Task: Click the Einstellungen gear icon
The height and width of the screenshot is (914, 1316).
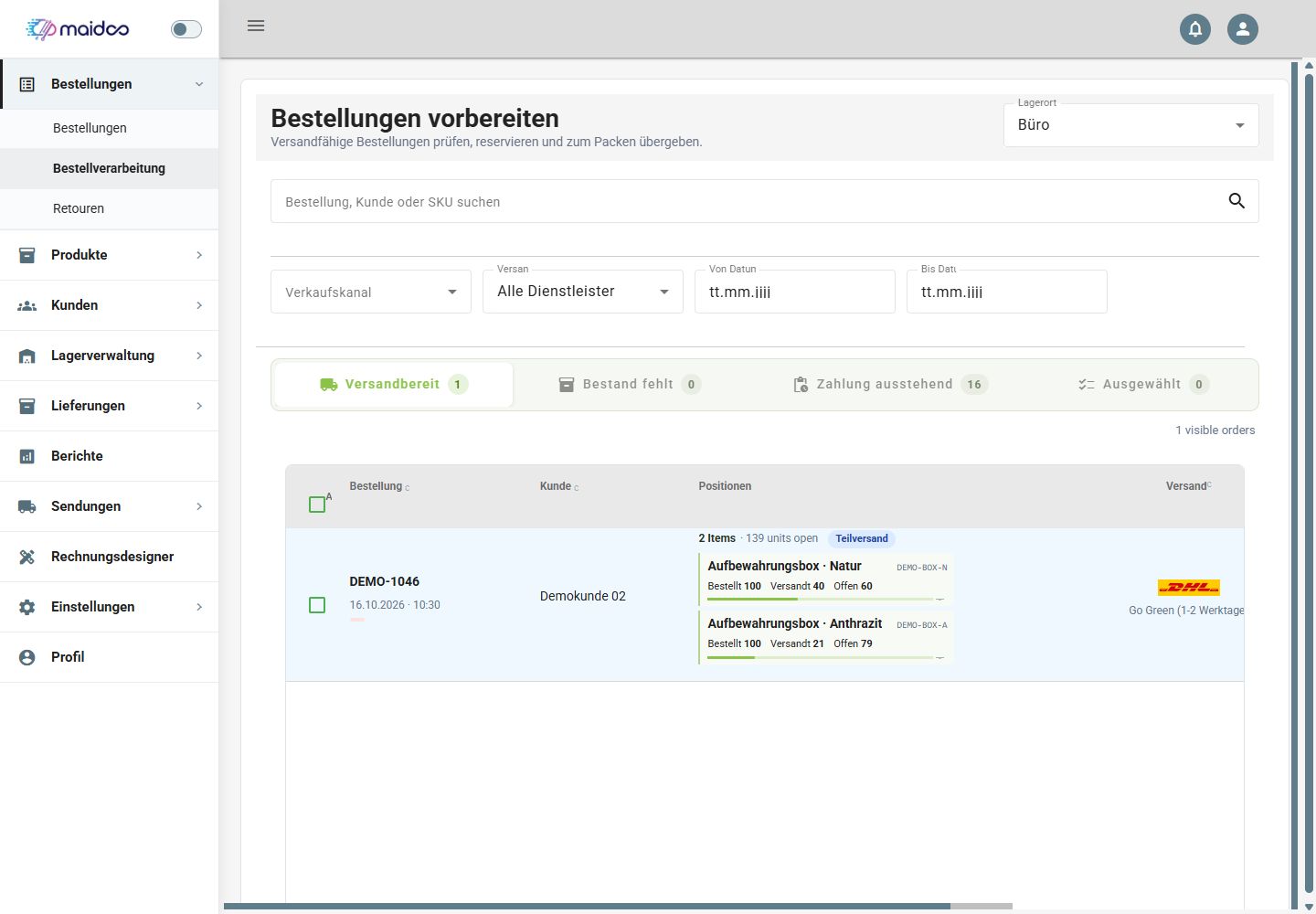Action: [x=27, y=607]
